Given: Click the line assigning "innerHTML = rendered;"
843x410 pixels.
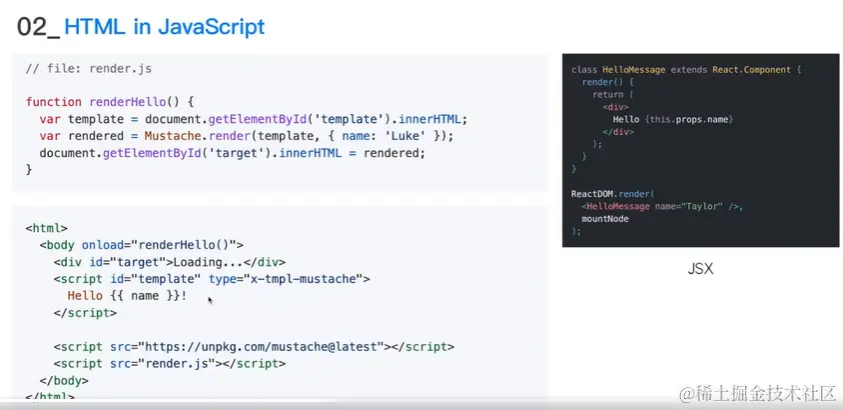Looking at the screenshot, I should coord(232,153).
